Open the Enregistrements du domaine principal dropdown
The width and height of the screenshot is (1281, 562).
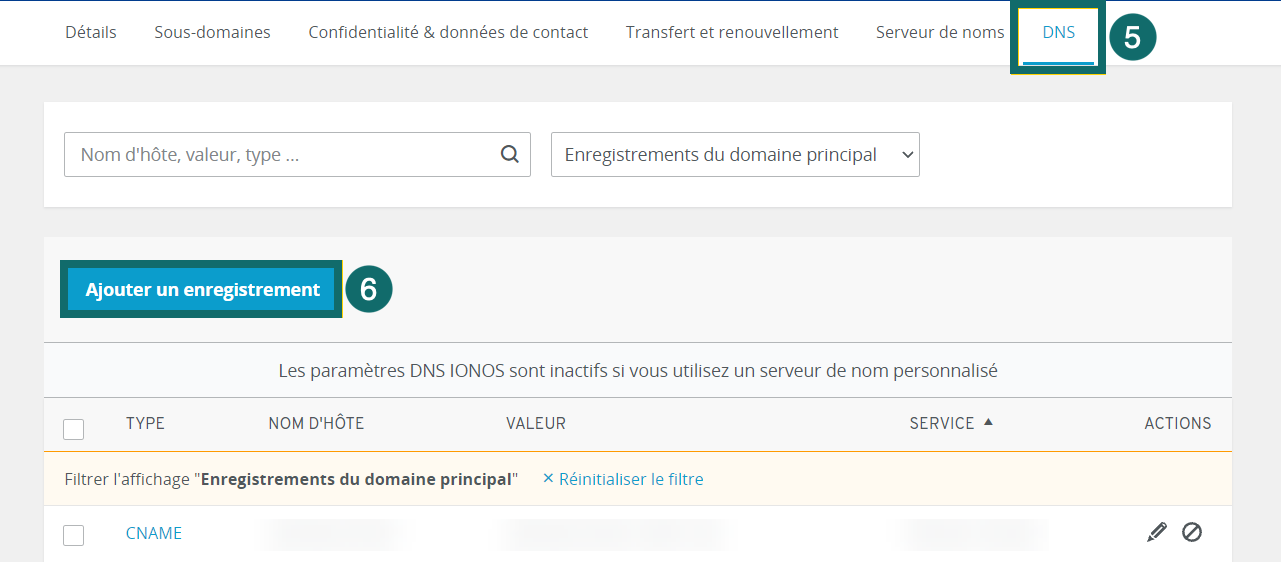pos(735,155)
